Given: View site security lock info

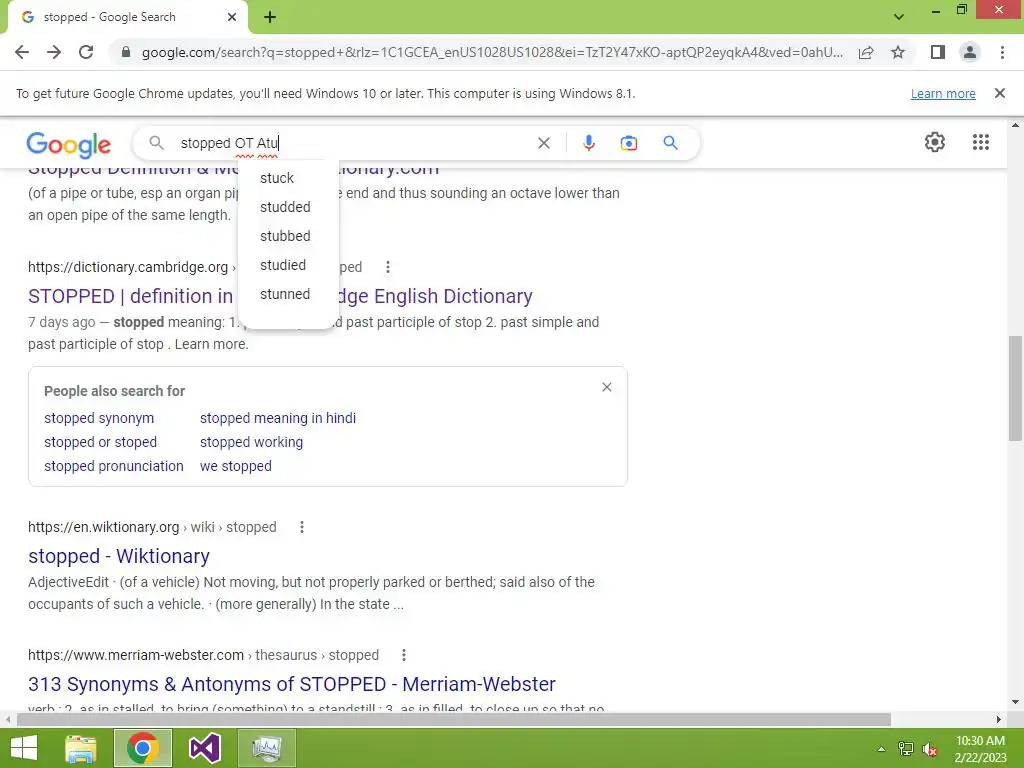Looking at the screenshot, I should pos(126,52).
